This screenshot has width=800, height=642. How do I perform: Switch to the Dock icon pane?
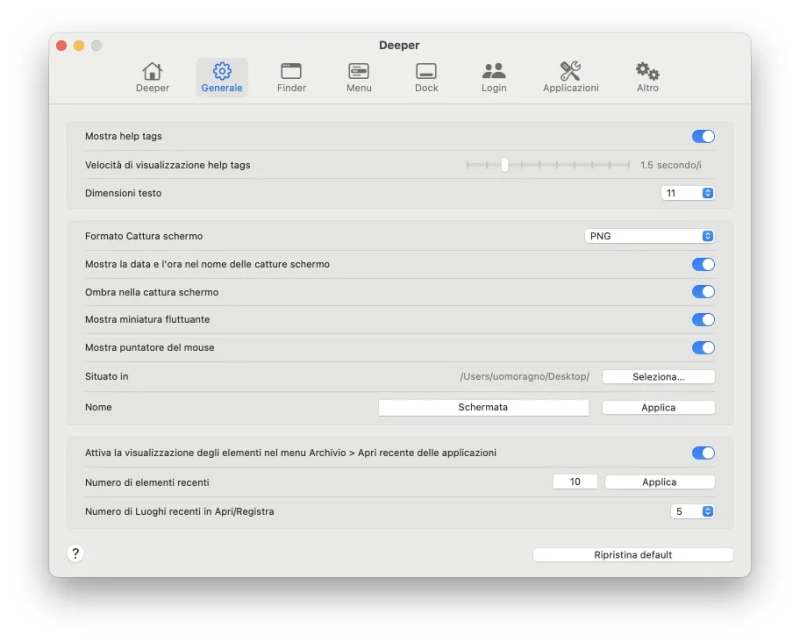click(x=426, y=72)
